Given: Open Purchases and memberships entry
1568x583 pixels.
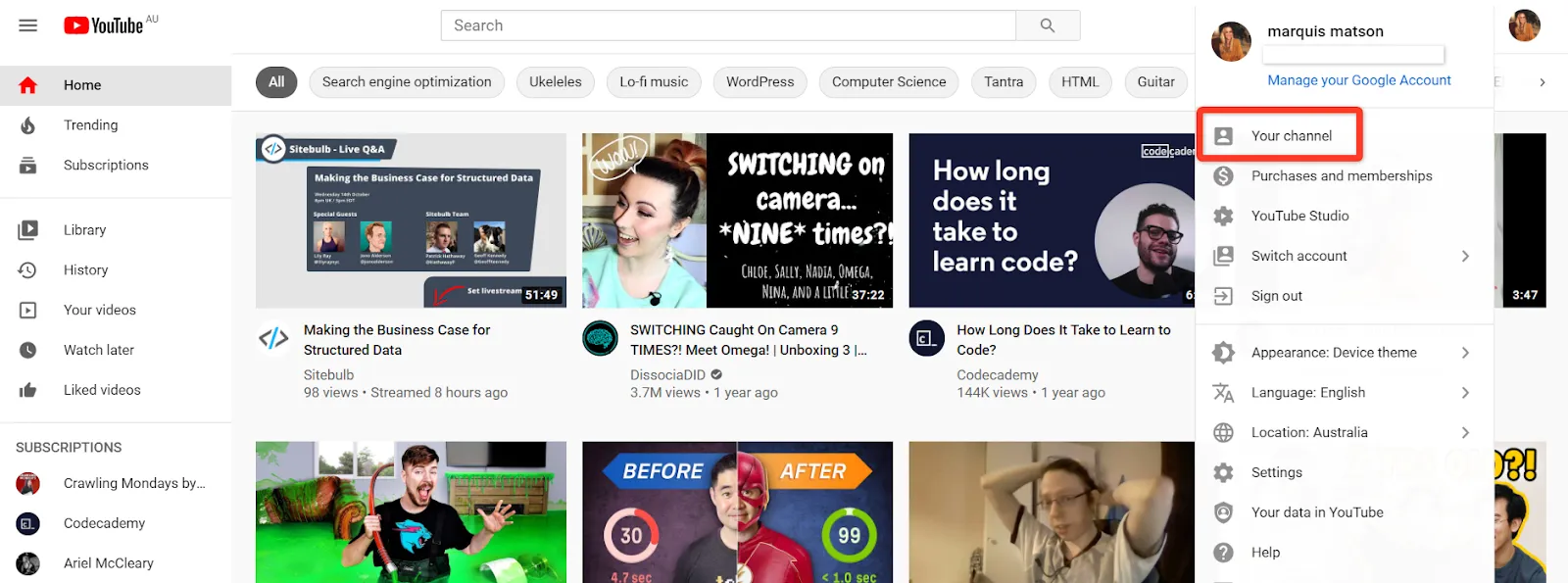Looking at the screenshot, I should [x=1345, y=176].
